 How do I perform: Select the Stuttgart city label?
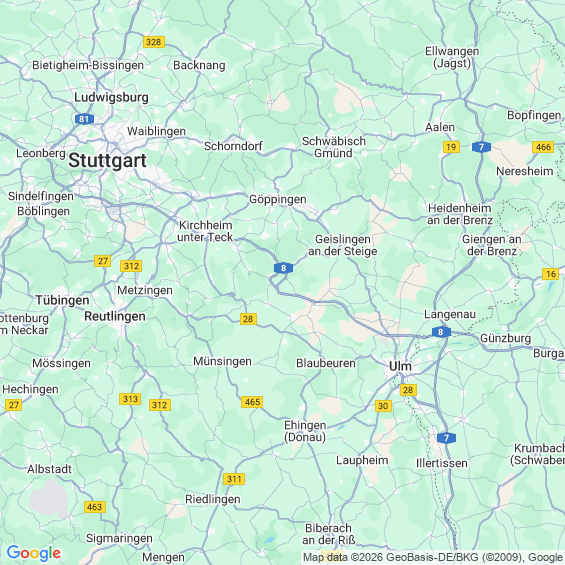click(107, 160)
